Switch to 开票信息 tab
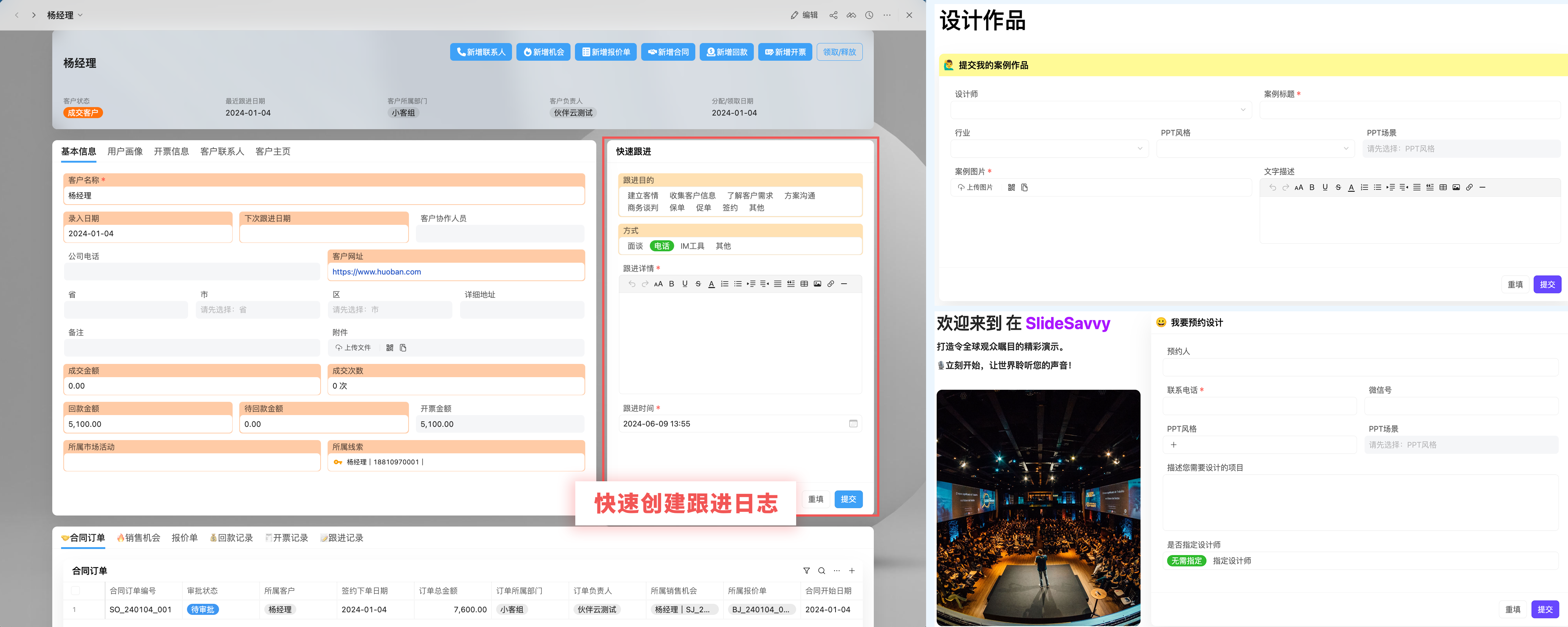Image resolution: width=1568 pixels, height=627 pixels. point(171,152)
